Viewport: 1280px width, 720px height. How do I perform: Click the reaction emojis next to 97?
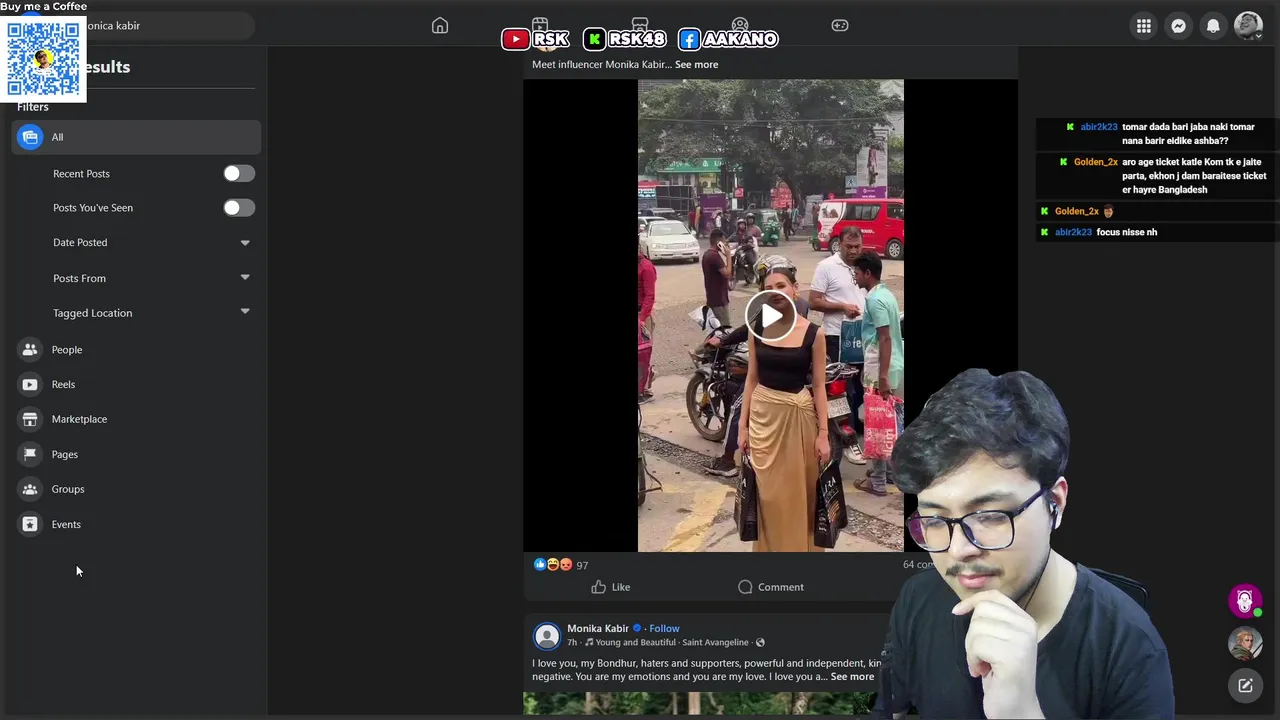[x=553, y=565]
